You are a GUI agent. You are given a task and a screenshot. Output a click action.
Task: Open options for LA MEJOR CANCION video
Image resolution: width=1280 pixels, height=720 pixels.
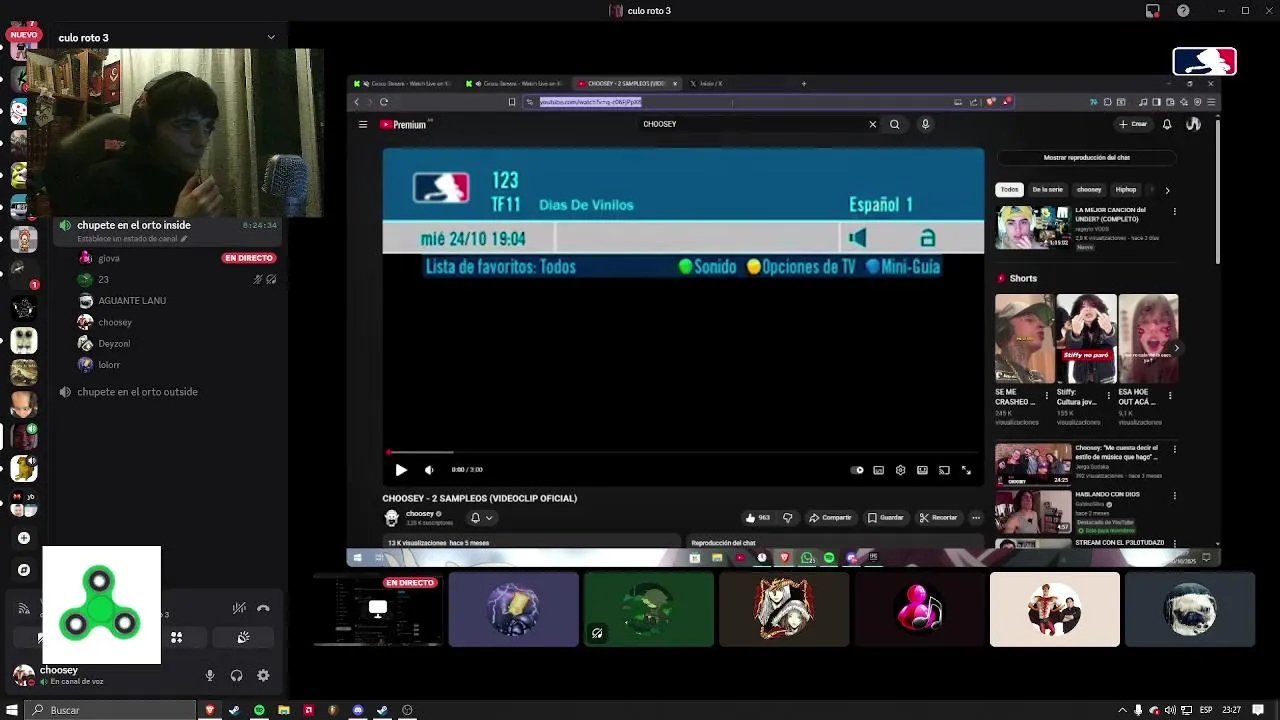click(1175, 212)
